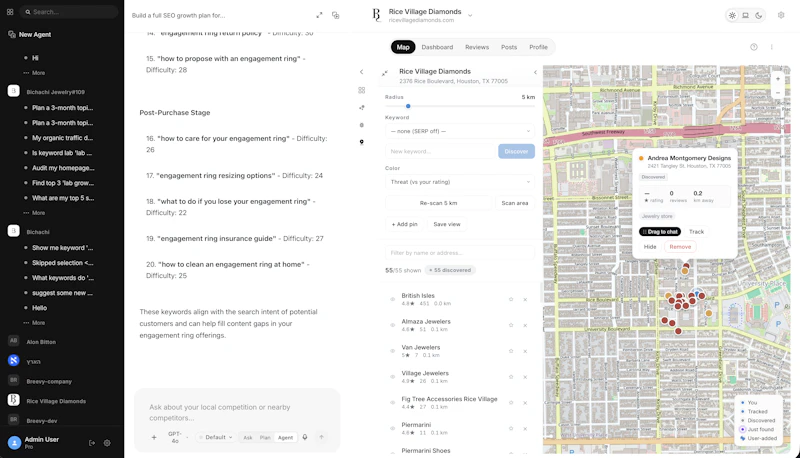Expand More under Bichachi chats

pyautogui.click(x=35, y=323)
